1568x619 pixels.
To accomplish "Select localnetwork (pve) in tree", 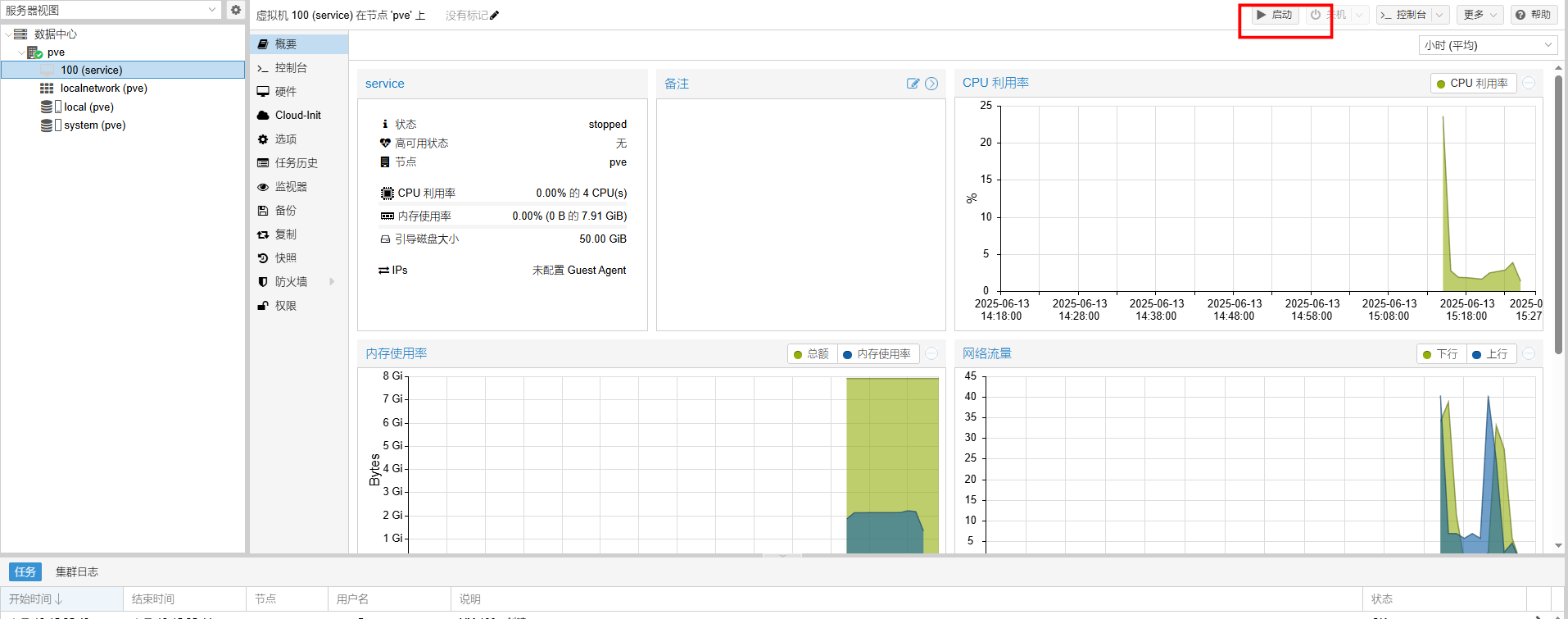I will [123, 89].
